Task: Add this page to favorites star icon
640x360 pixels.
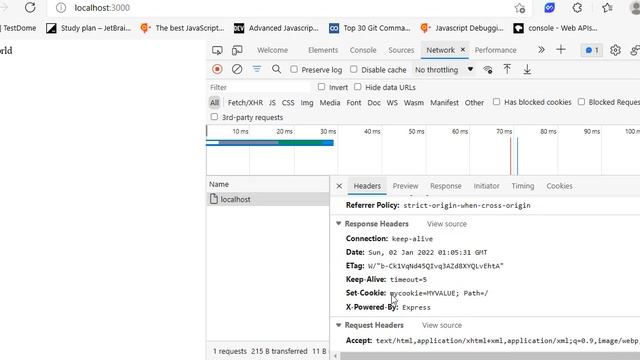Action: (x=520, y=8)
